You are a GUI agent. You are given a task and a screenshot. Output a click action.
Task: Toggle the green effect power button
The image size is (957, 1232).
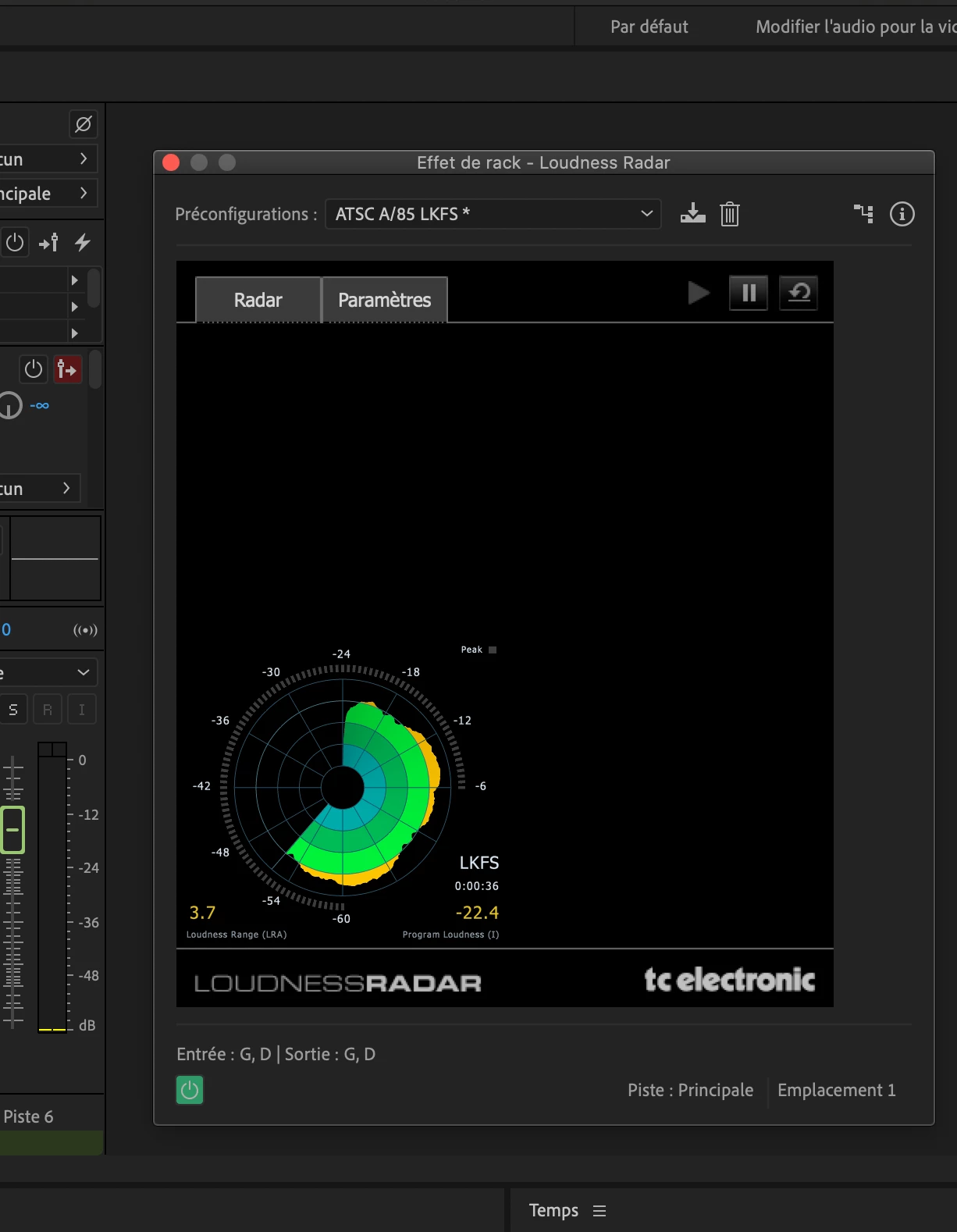190,1090
